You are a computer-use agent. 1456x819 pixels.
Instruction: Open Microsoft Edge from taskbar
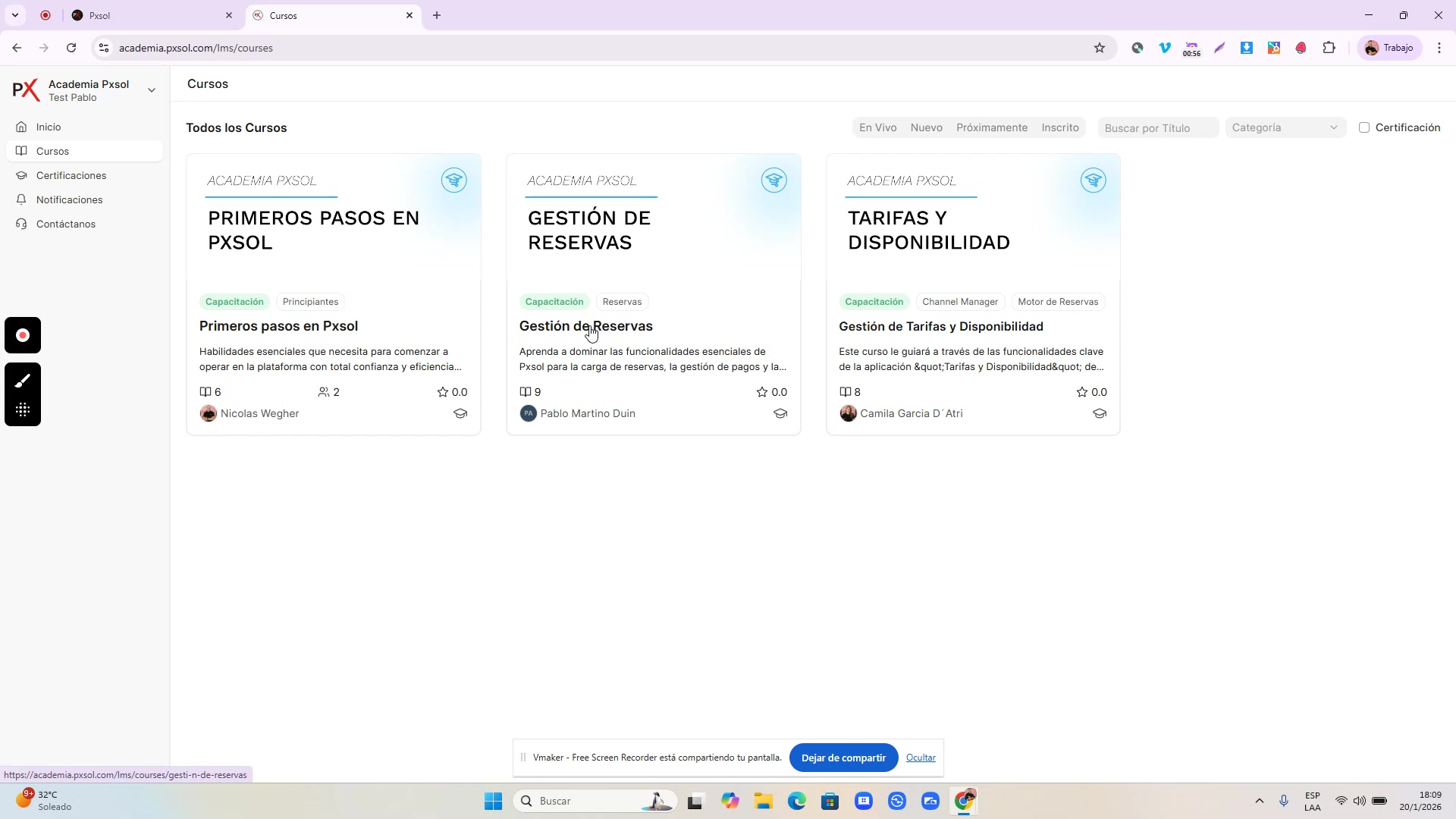pyautogui.click(x=796, y=801)
